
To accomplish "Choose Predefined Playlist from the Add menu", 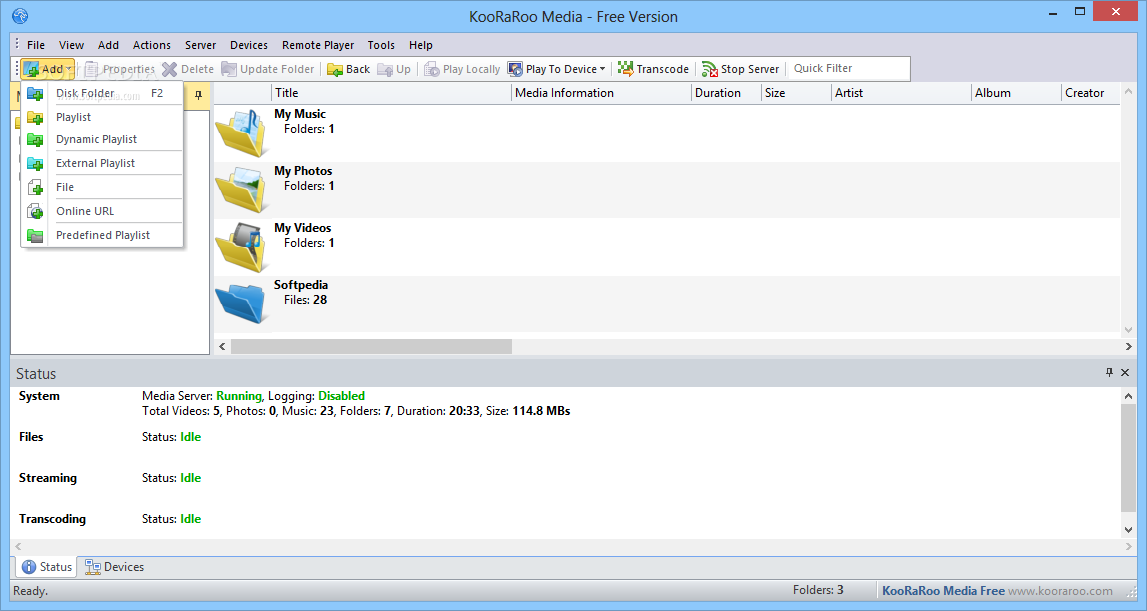I will click(x=102, y=235).
